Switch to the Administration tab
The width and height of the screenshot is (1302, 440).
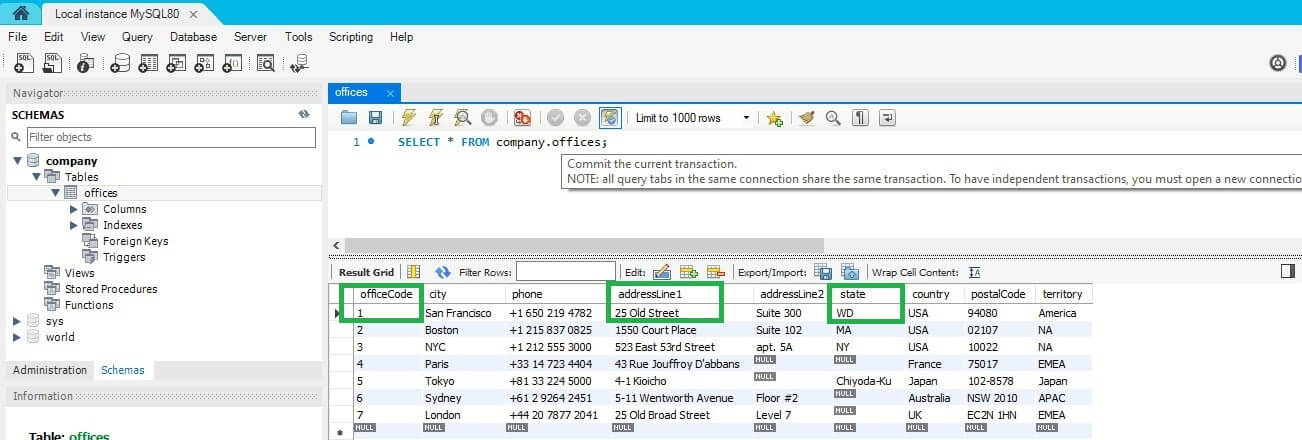coord(49,370)
